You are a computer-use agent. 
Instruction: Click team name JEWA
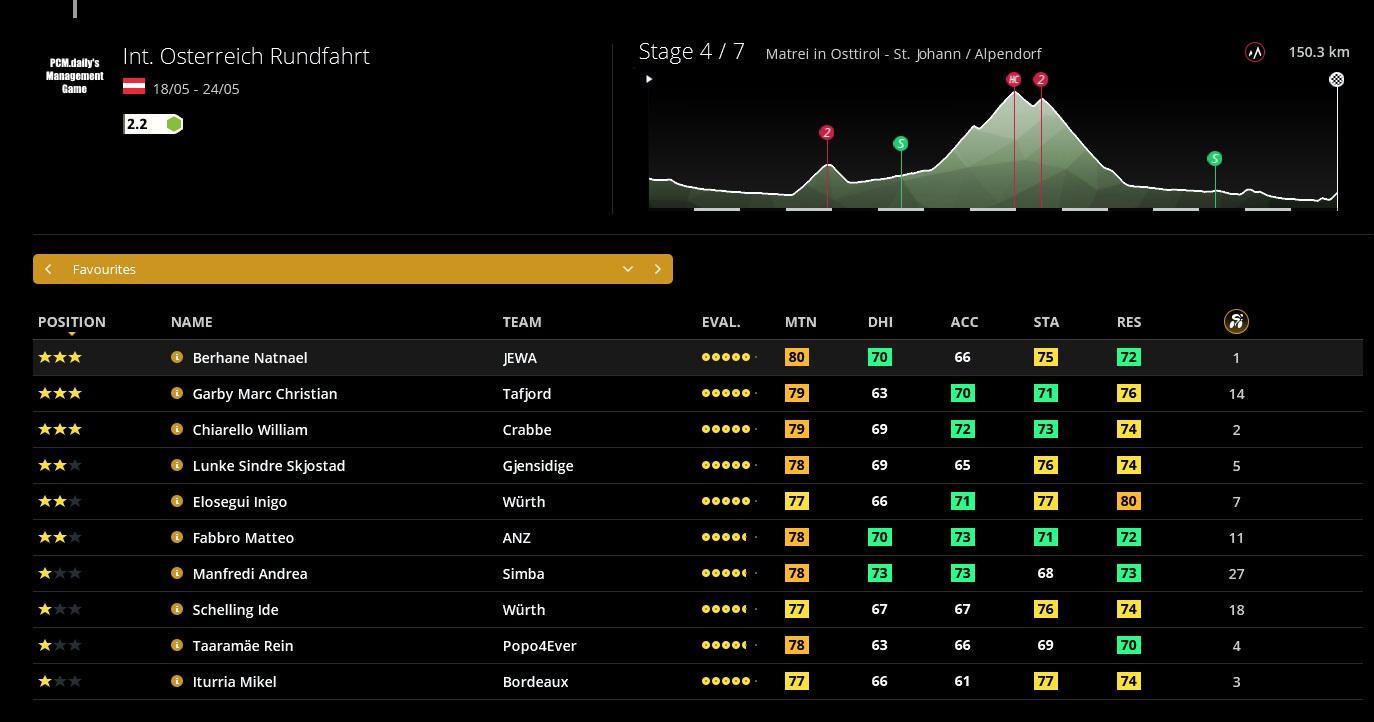click(520, 358)
